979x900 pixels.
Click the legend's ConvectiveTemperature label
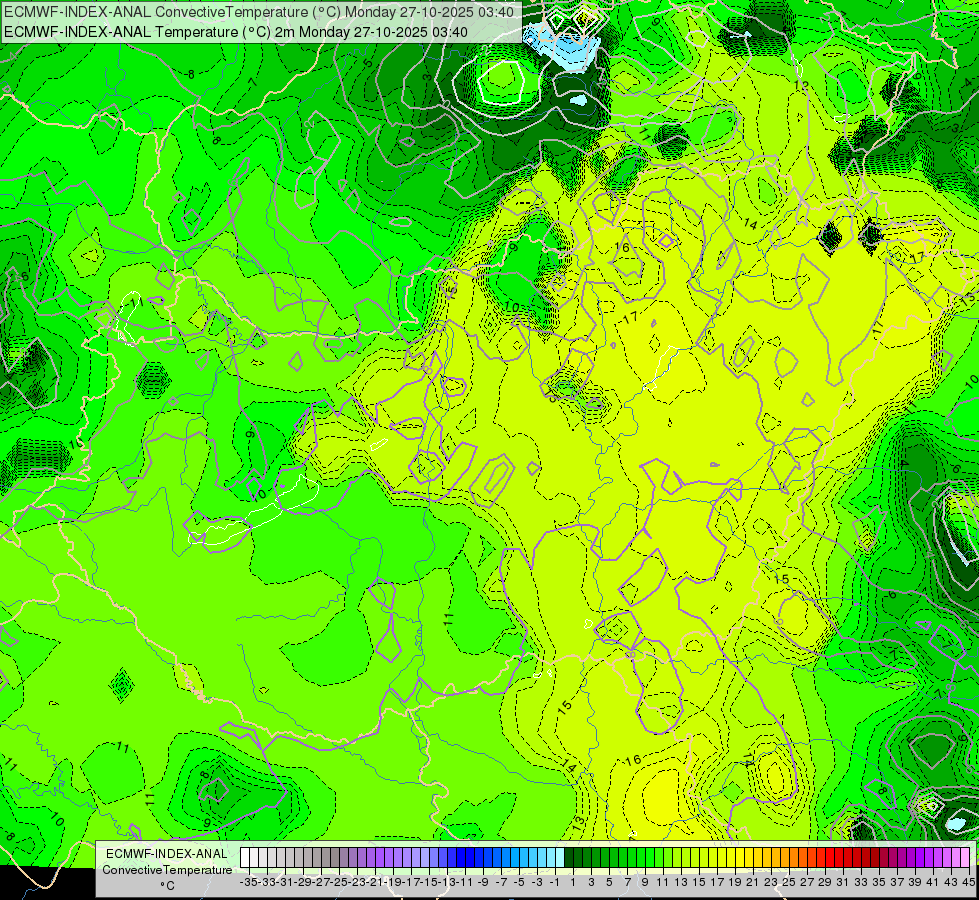(x=167, y=870)
